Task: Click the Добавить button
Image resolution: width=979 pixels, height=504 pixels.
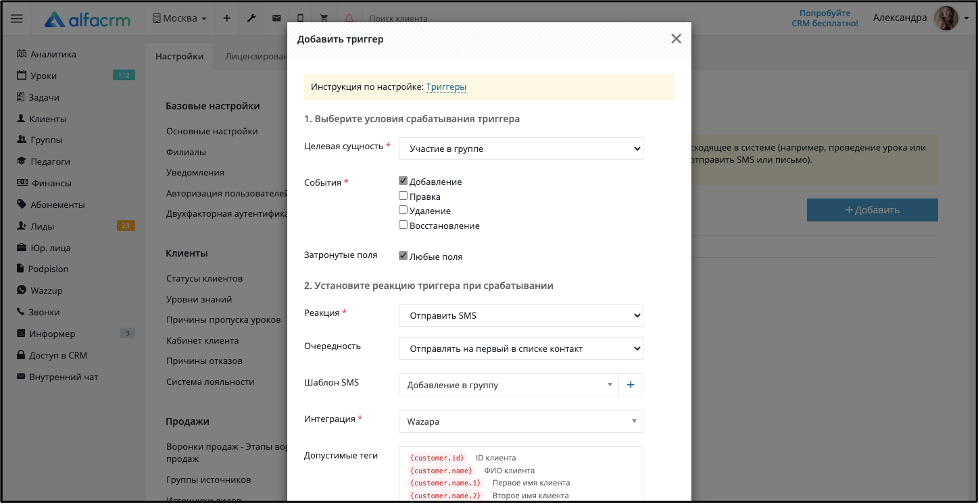Action: (x=872, y=210)
